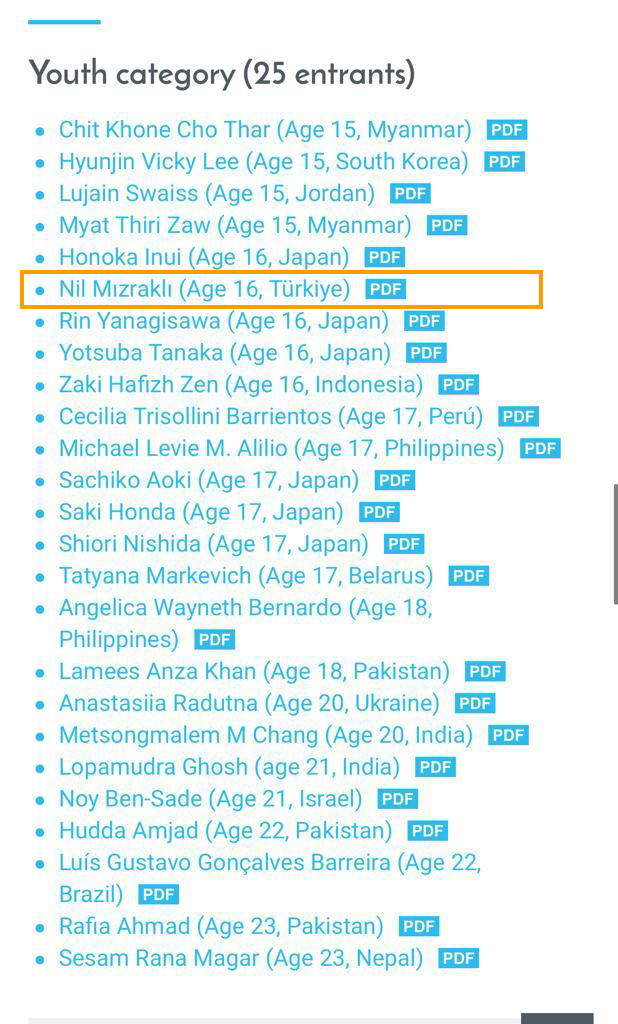
Task: Open Honoka Inui entry link
Action: [204, 258]
